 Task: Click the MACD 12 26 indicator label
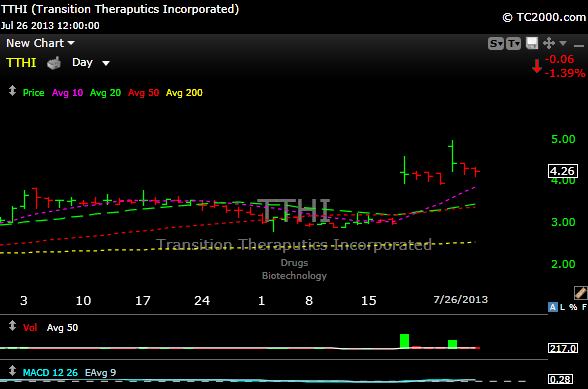tap(50, 372)
